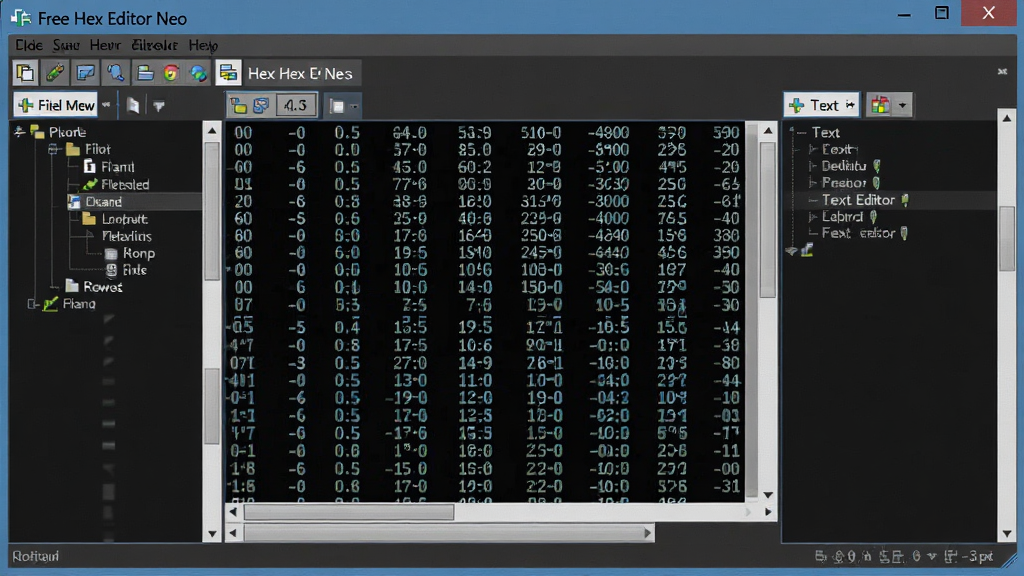Select the Dcand item in left tree

click(103, 202)
